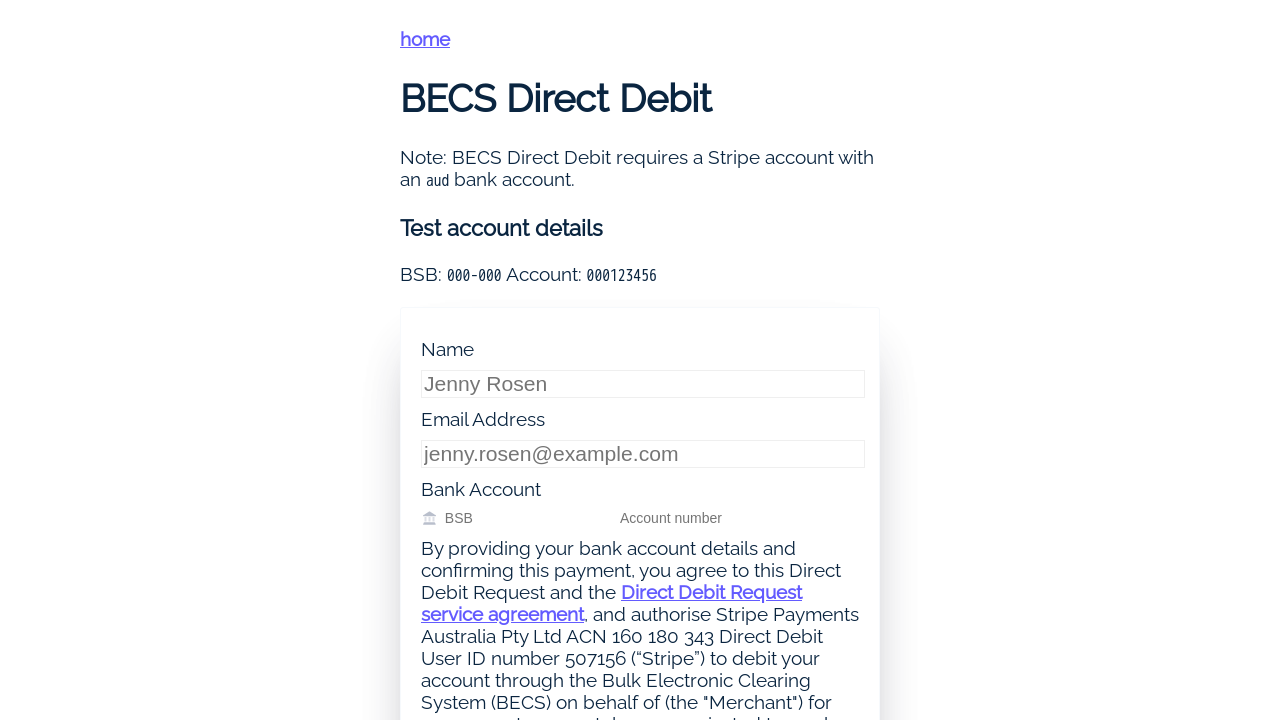Click the bank icon beside BSB
Viewport: 1280px width, 720px height.
tap(429, 518)
